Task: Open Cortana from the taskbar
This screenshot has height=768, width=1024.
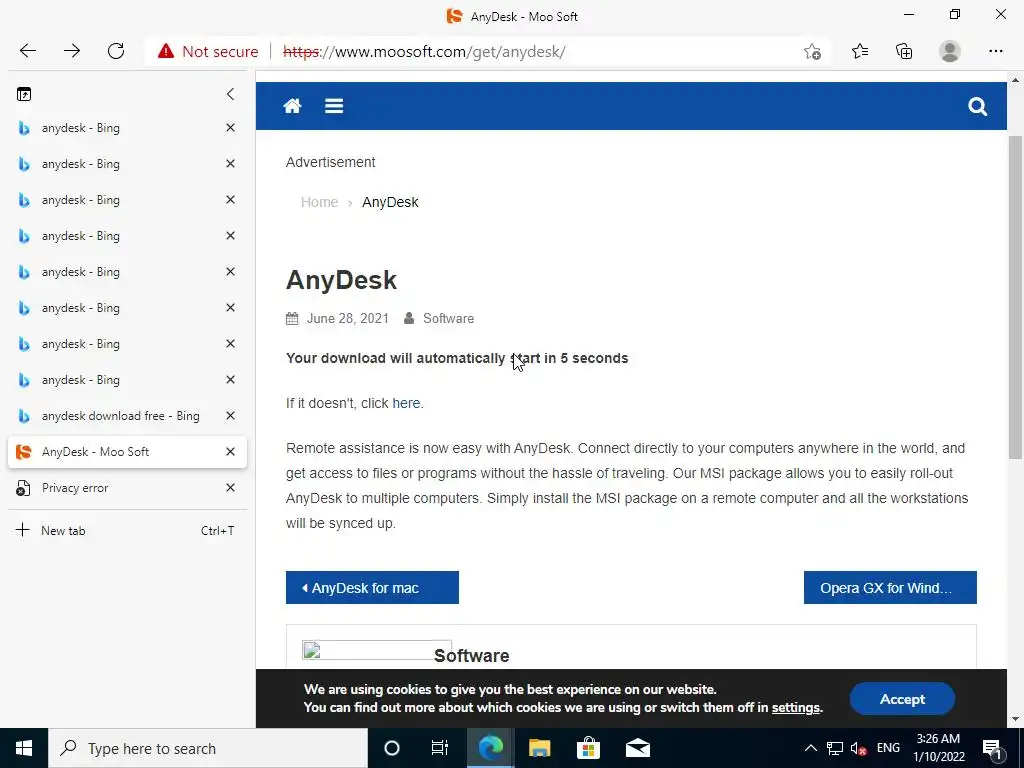Action: [x=392, y=748]
